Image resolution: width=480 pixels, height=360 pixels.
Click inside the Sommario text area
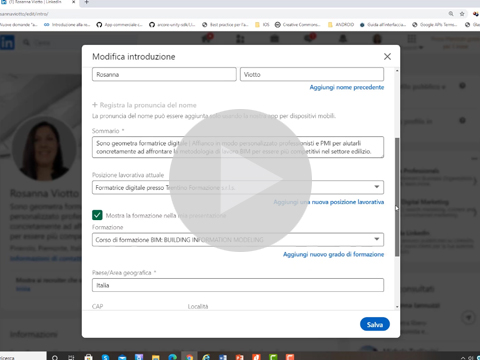238,147
